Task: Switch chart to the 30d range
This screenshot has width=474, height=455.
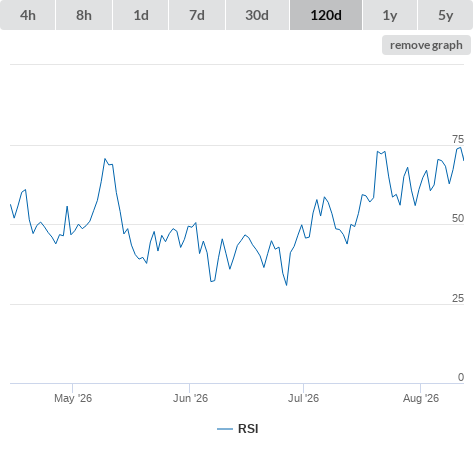Action: (x=257, y=15)
